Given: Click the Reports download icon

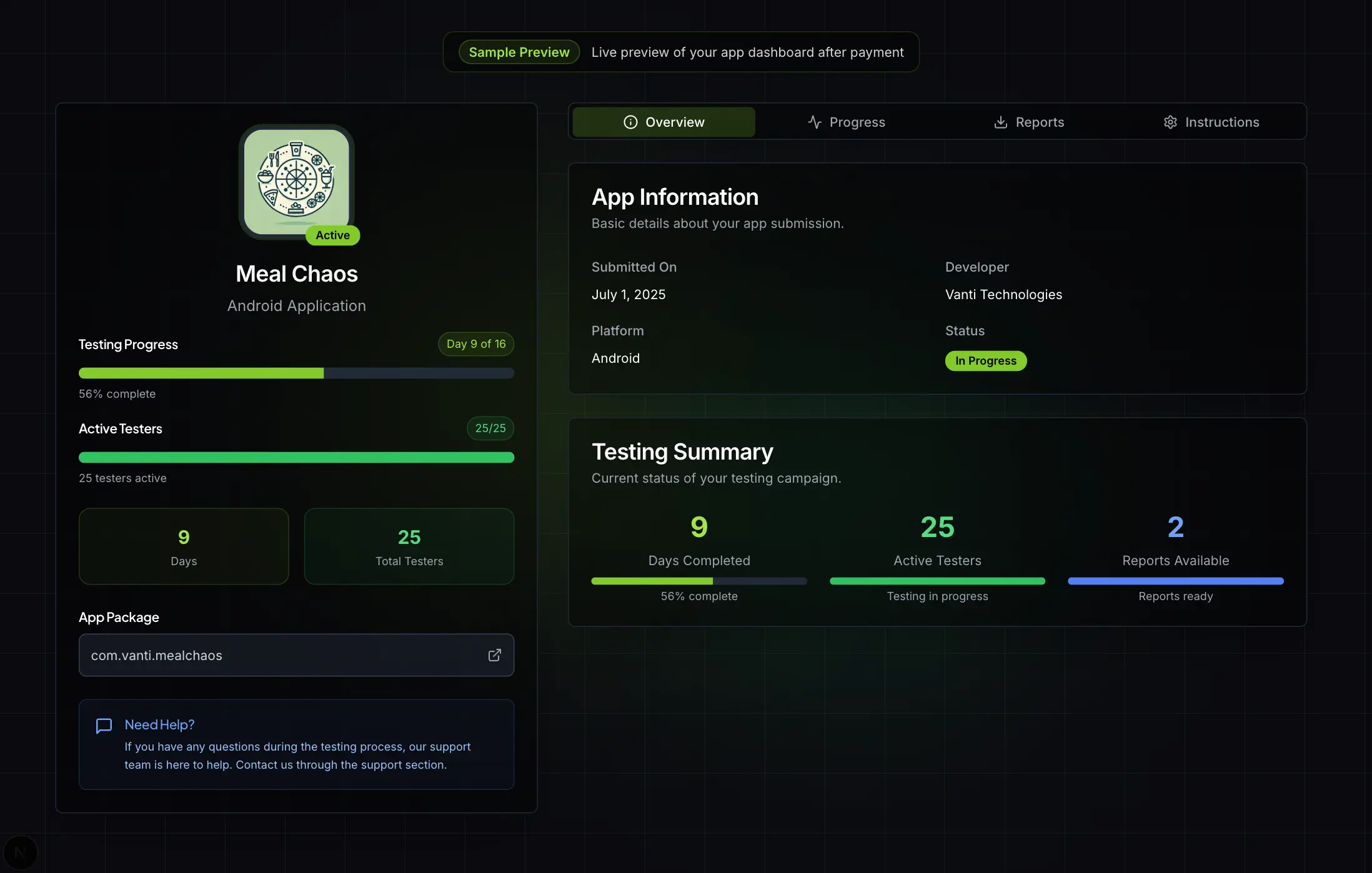Looking at the screenshot, I should [1000, 122].
